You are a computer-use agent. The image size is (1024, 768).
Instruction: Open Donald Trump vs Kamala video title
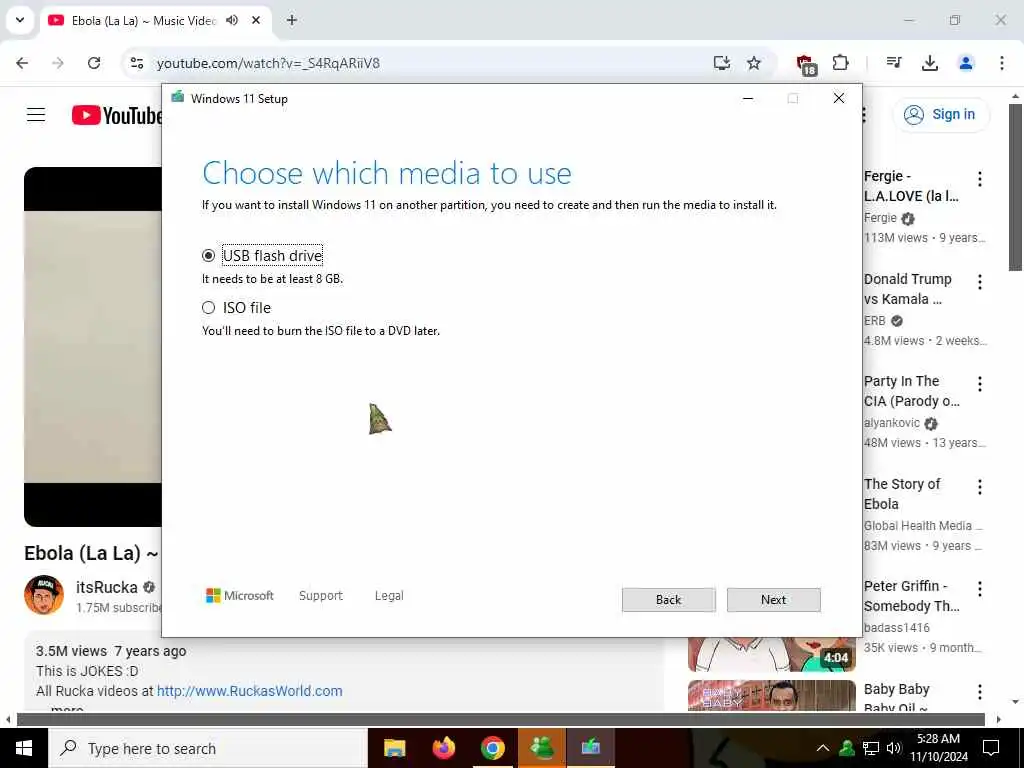[x=908, y=289]
